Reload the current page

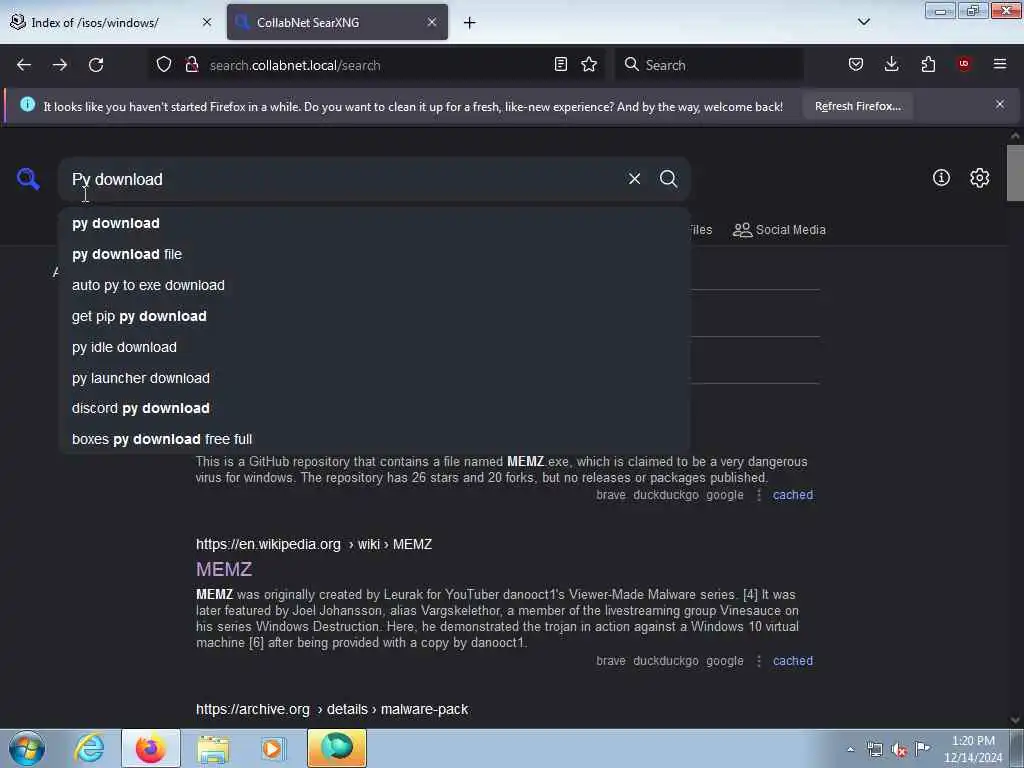(96, 65)
